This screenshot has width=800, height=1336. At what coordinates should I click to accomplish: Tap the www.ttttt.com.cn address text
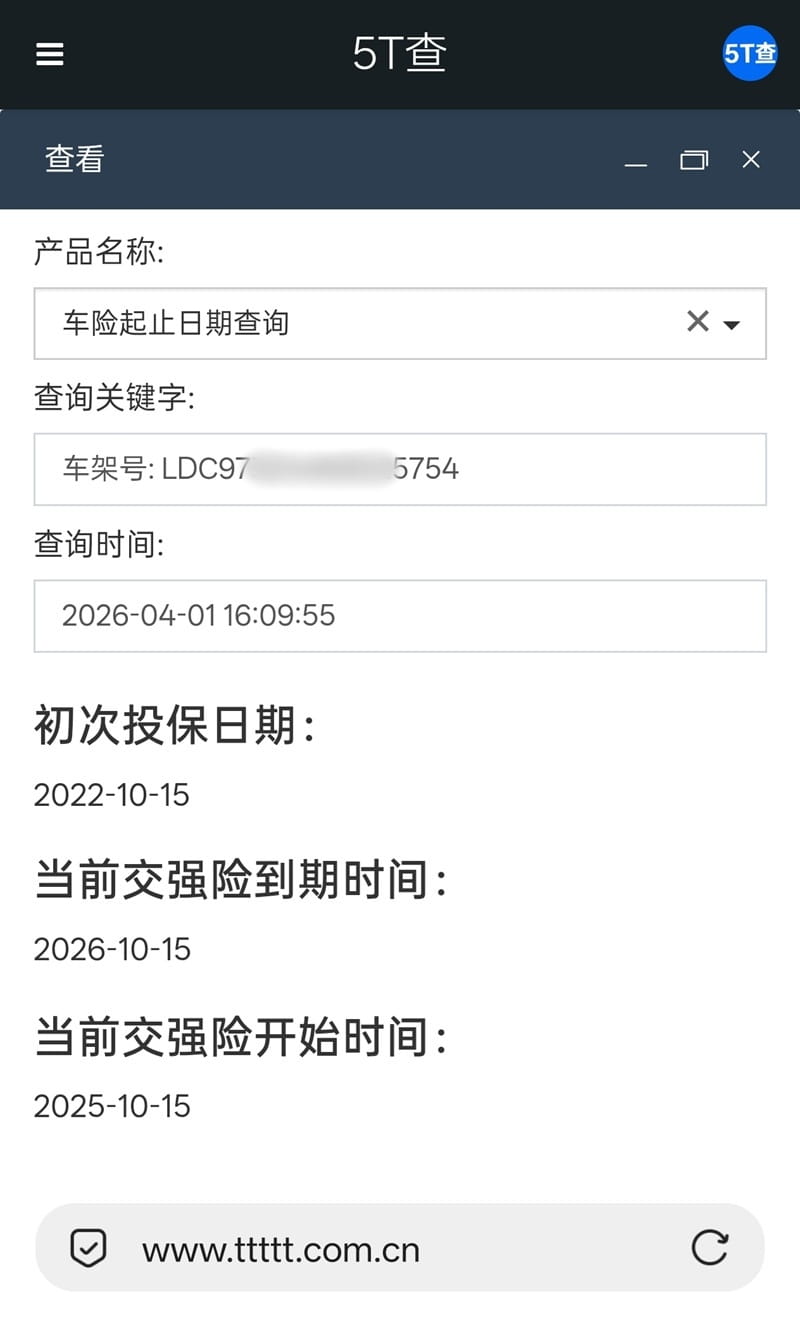click(281, 1250)
